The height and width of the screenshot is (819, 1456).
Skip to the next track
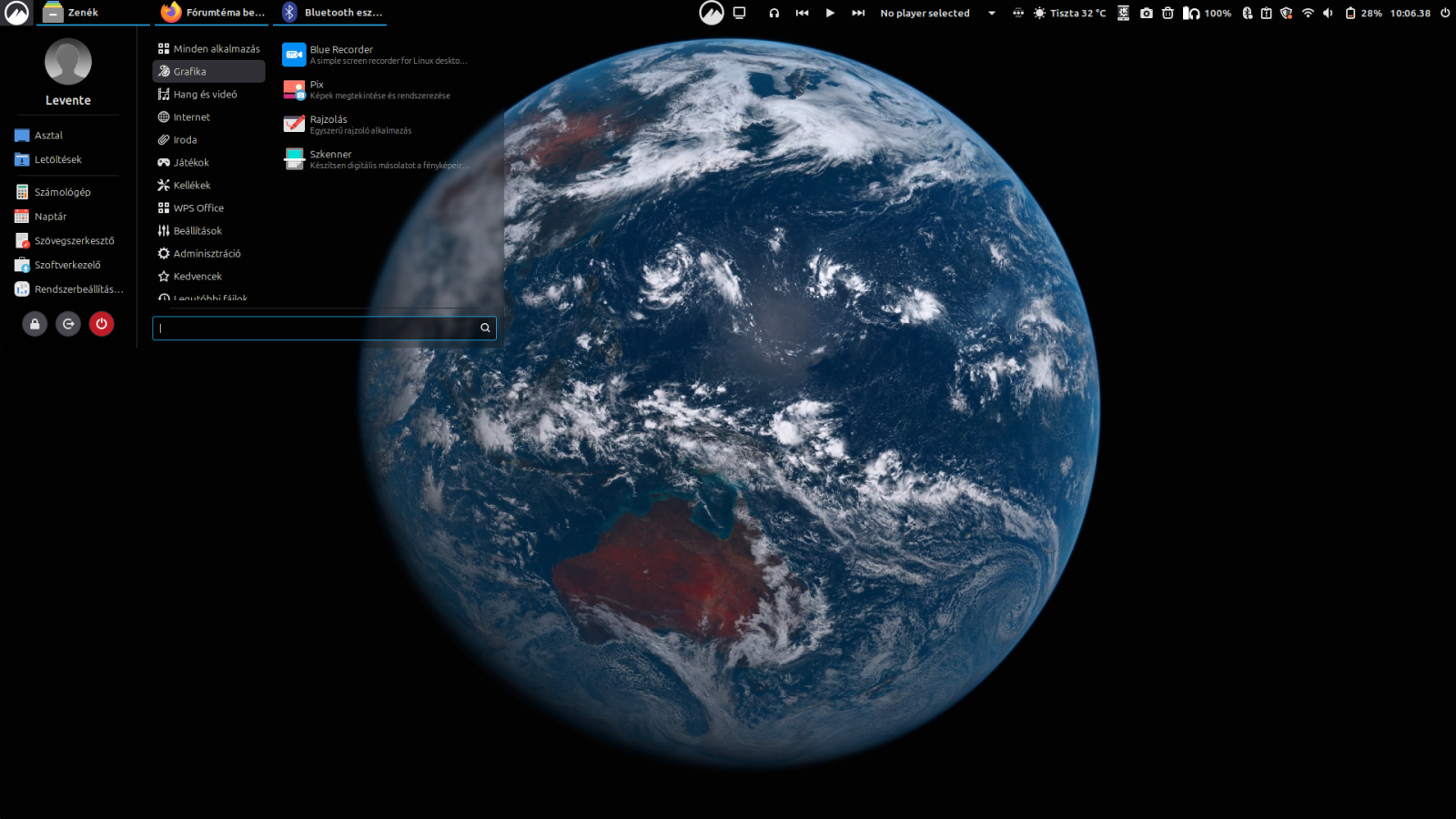coord(858,13)
